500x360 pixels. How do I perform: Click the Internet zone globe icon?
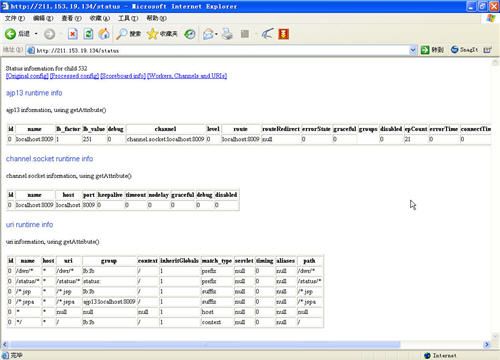click(427, 356)
